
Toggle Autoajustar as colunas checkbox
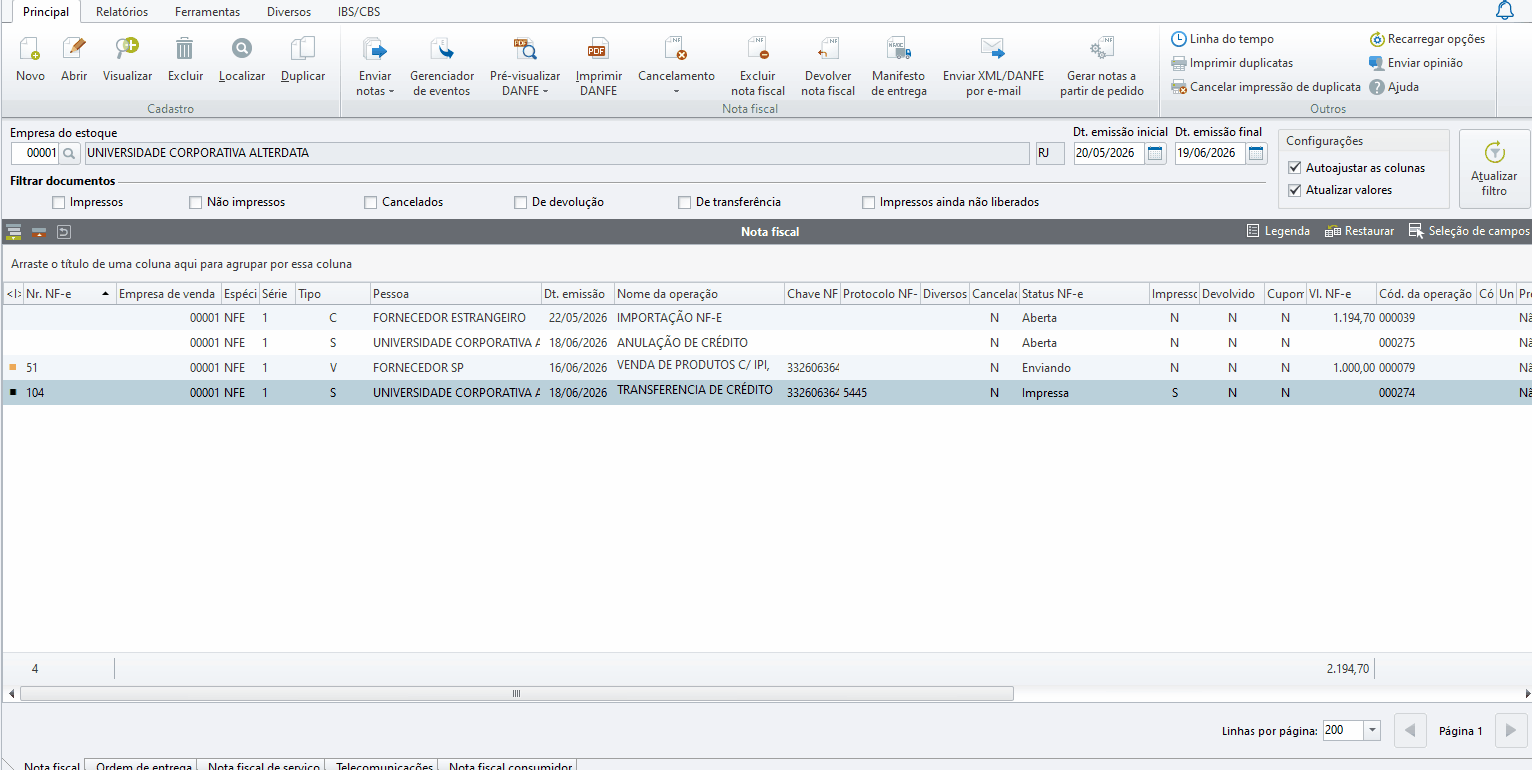[x=1295, y=168]
